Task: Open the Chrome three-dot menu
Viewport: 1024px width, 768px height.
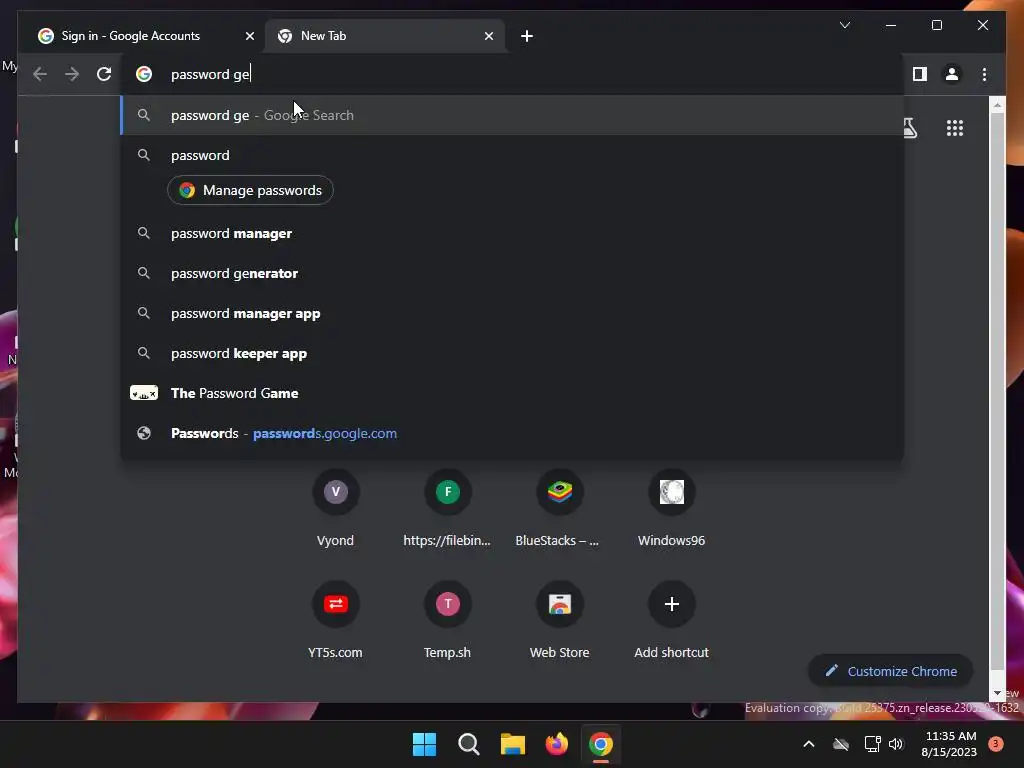Action: 984,74
